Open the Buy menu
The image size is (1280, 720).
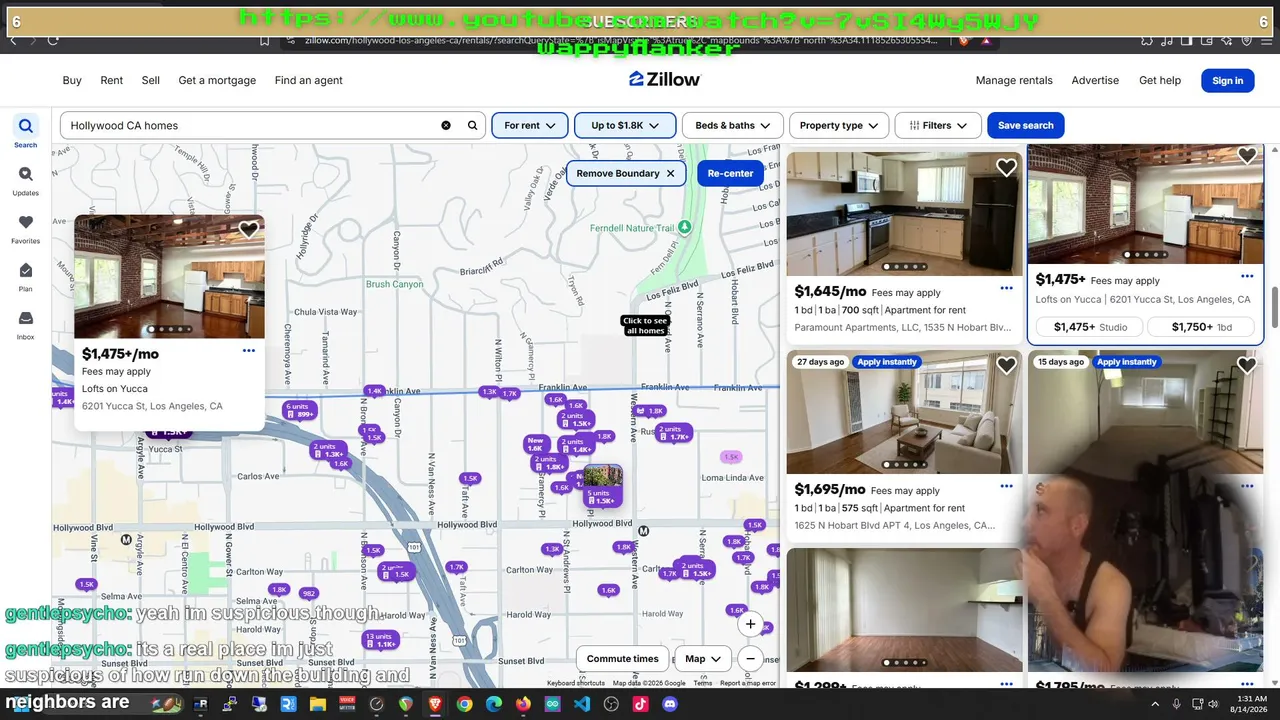coord(72,80)
